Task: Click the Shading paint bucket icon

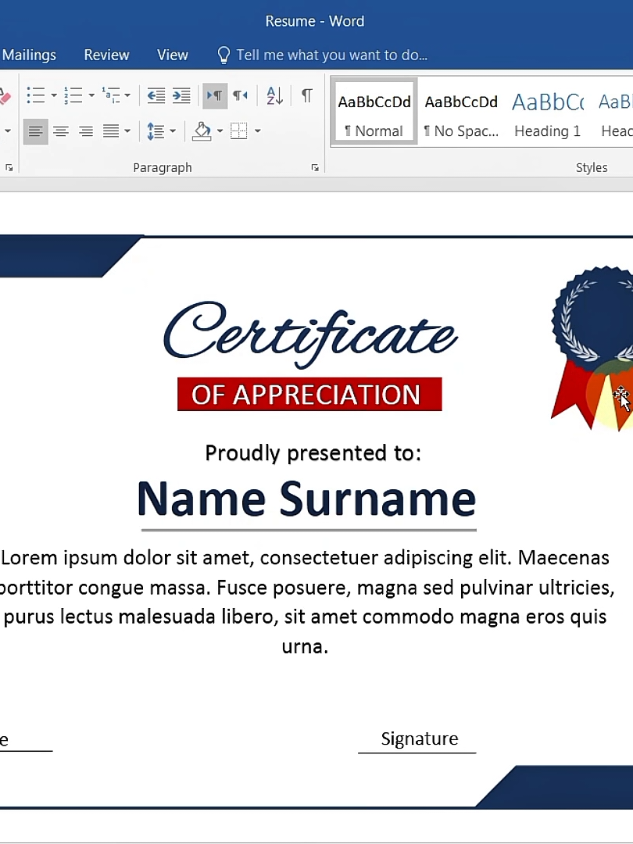Action: coord(202,131)
